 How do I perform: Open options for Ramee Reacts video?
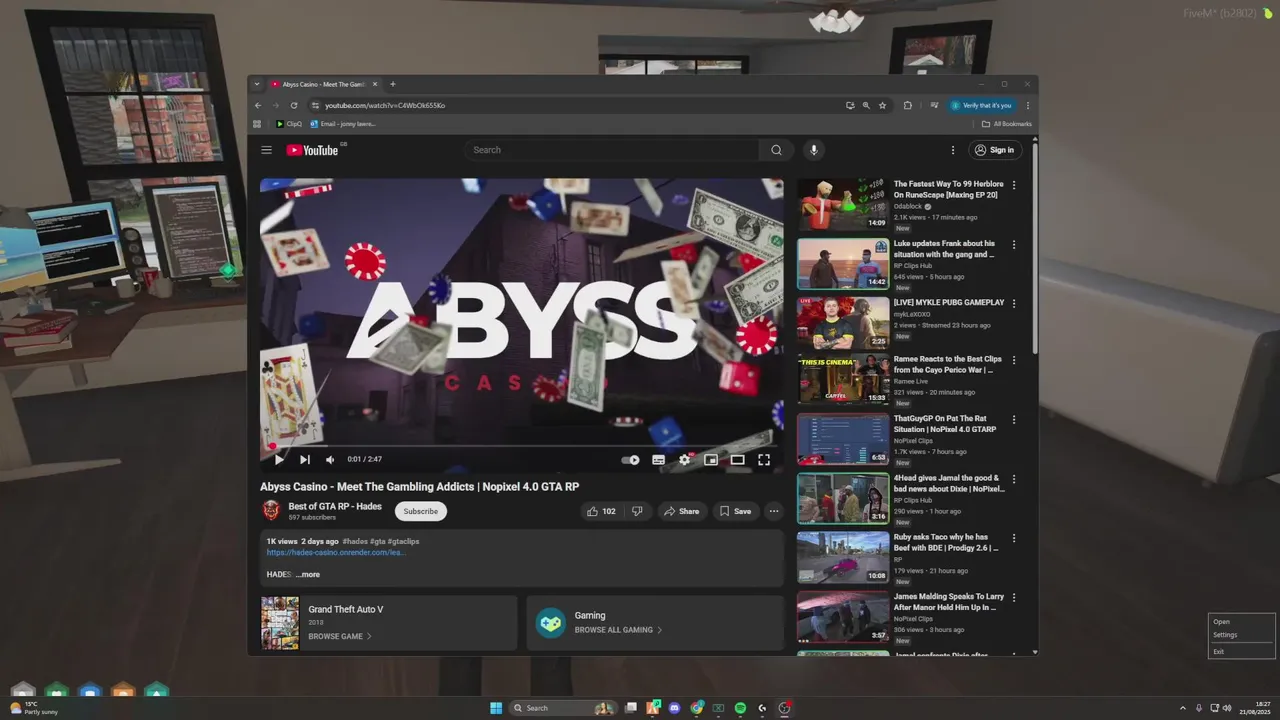pyautogui.click(x=1014, y=361)
